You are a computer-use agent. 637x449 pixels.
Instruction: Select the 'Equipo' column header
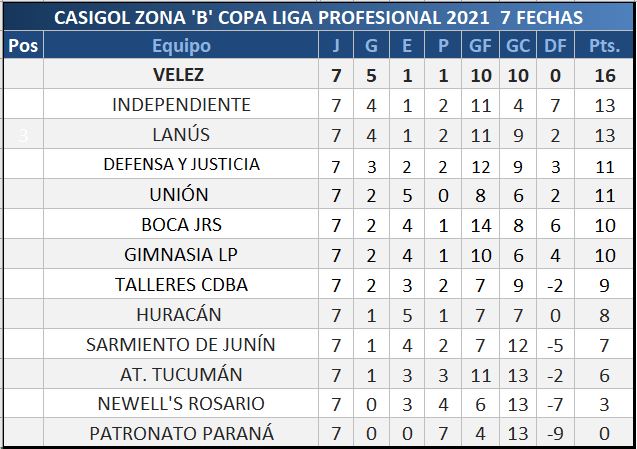(181, 46)
